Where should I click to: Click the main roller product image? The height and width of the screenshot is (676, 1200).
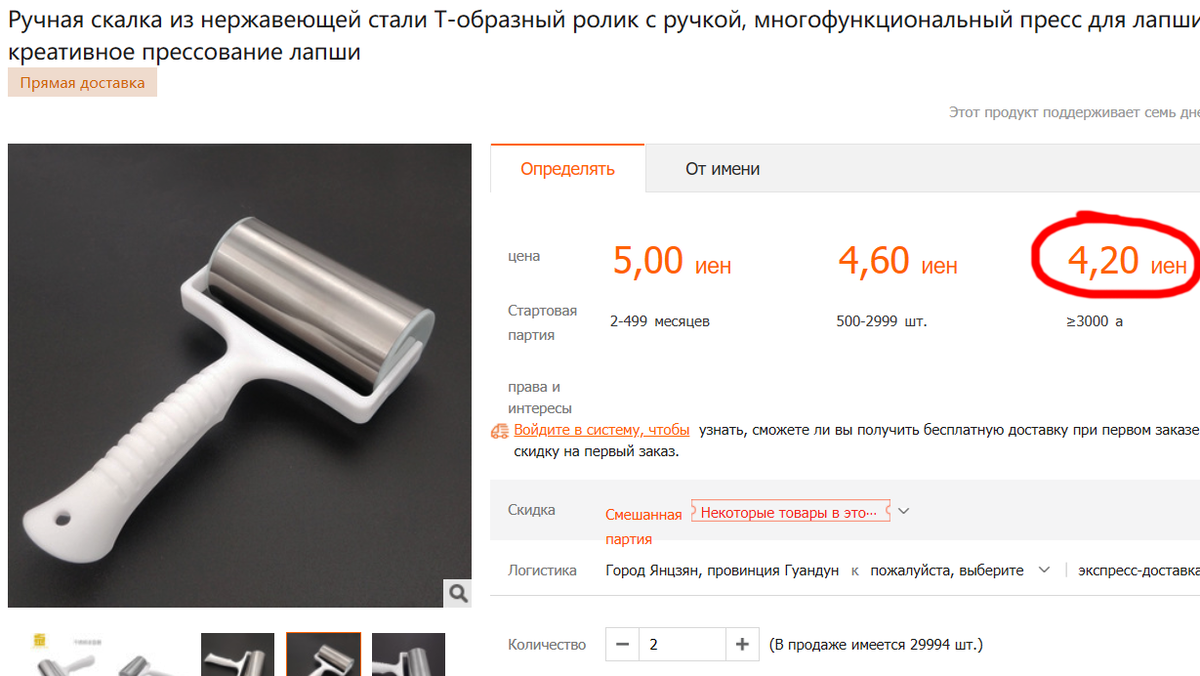coord(240,375)
